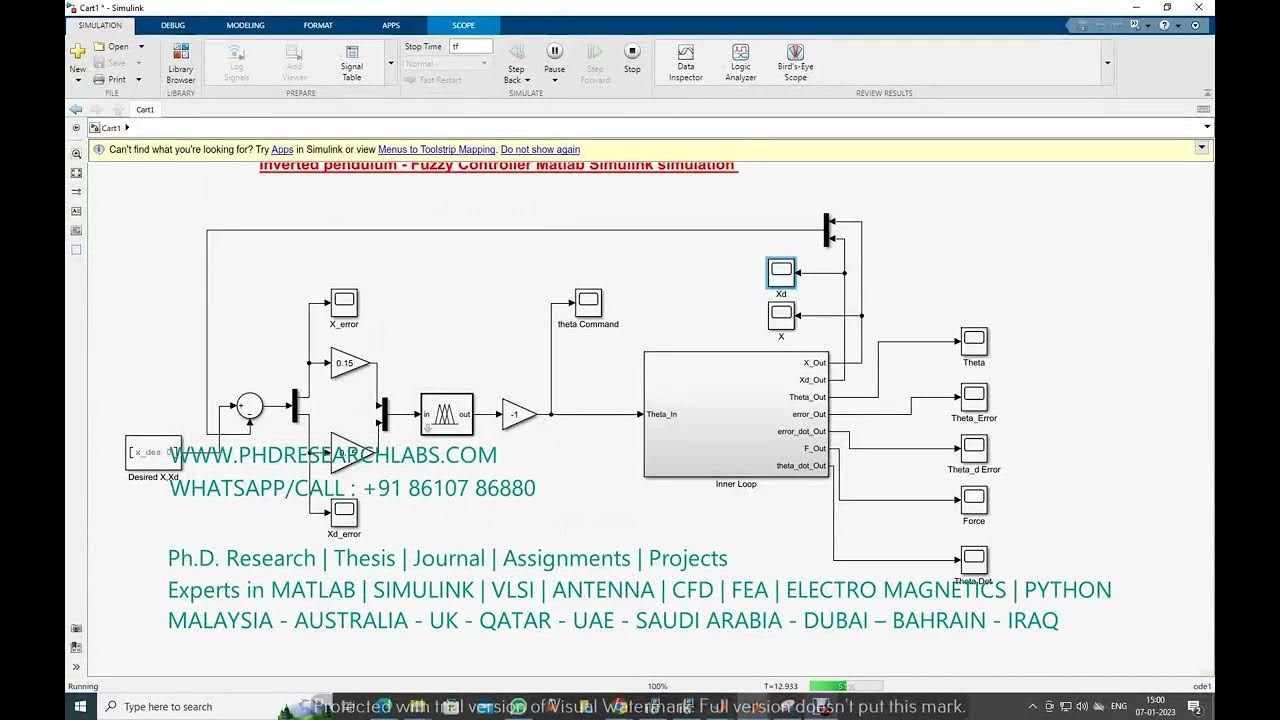The width and height of the screenshot is (1280, 720).
Task: Click the Apps link in the notification
Action: pos(282,150)
